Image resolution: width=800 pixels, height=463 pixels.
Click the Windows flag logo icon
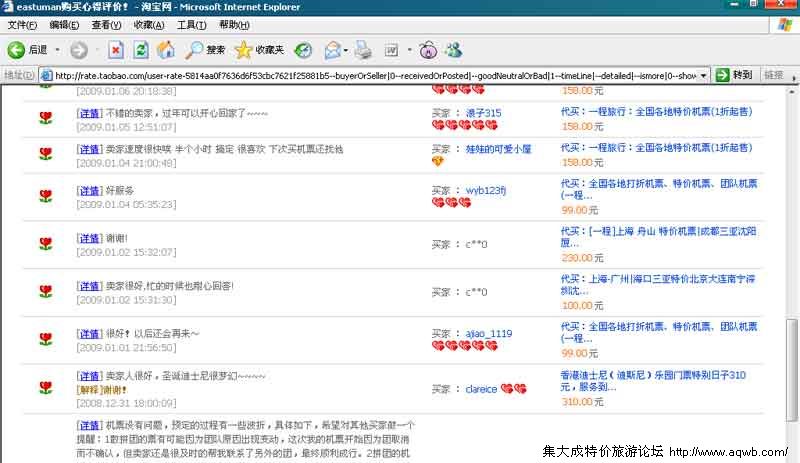pyautogui.click(x=785, y=25)
